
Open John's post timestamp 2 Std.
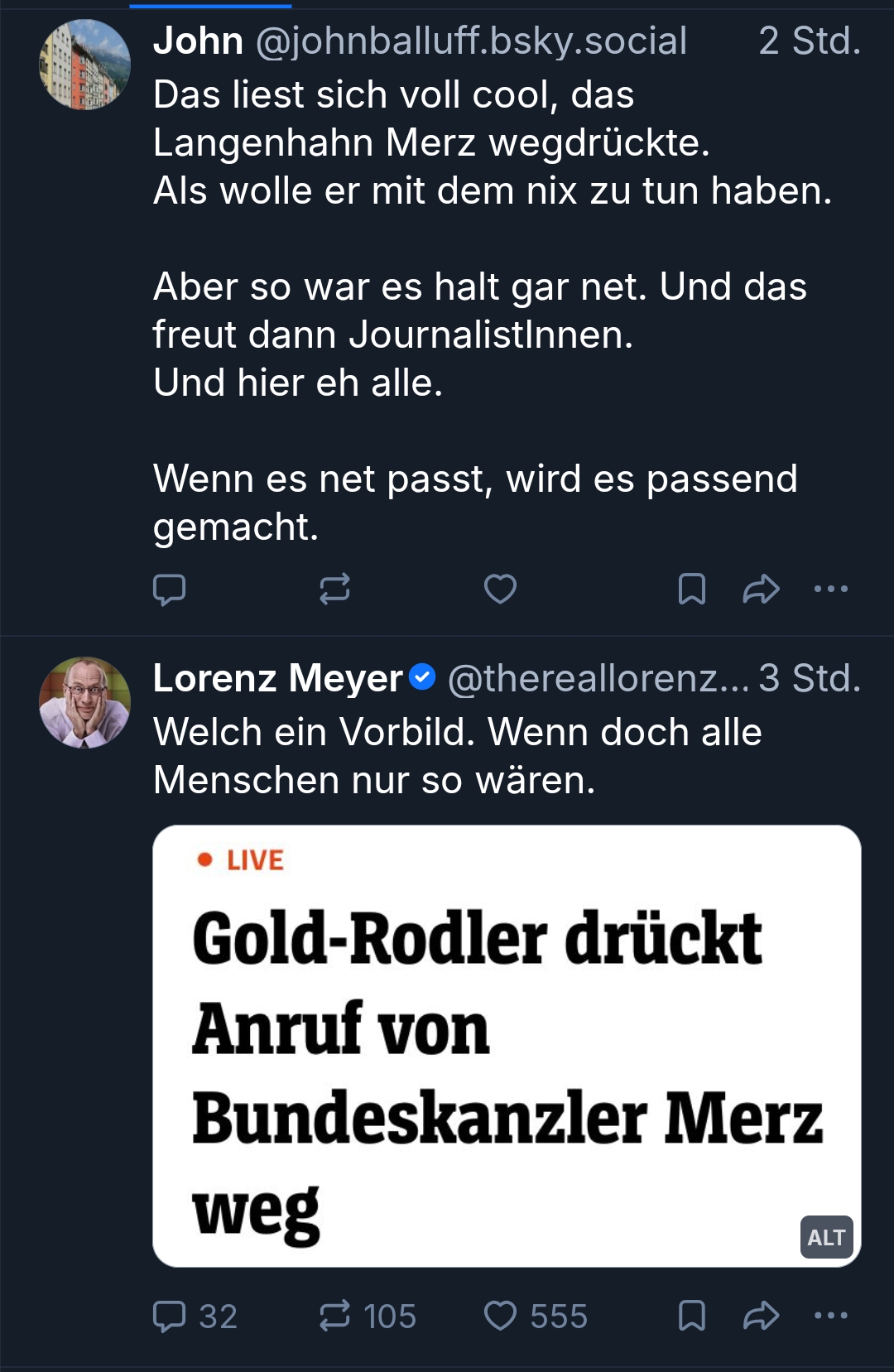[x=809, y=41]
